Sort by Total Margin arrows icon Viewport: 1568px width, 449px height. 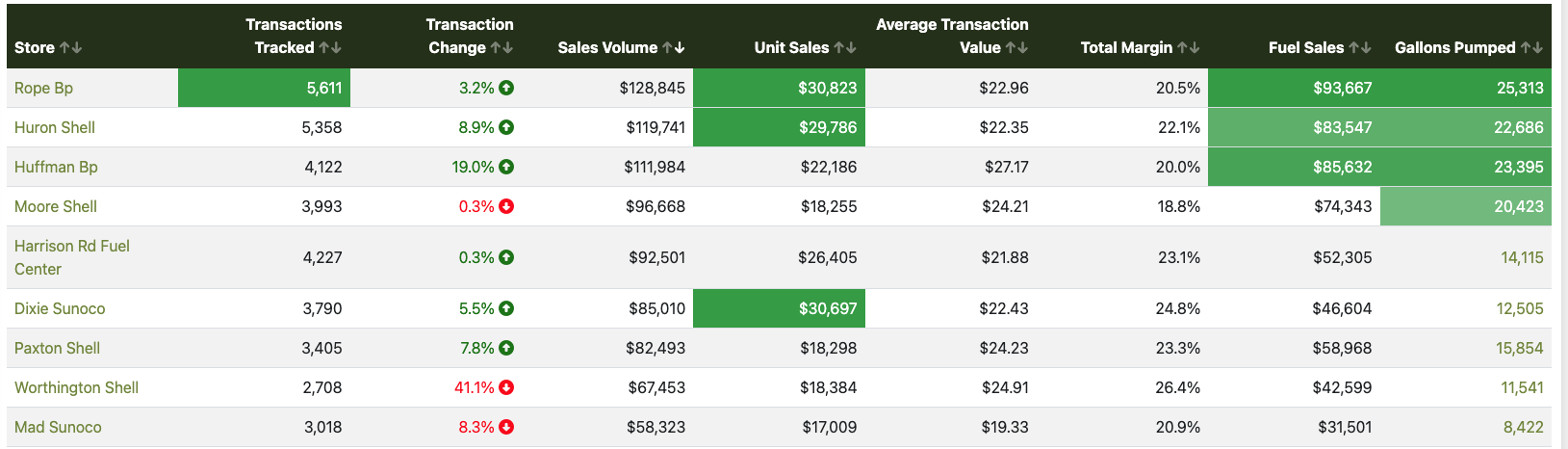1189,47
